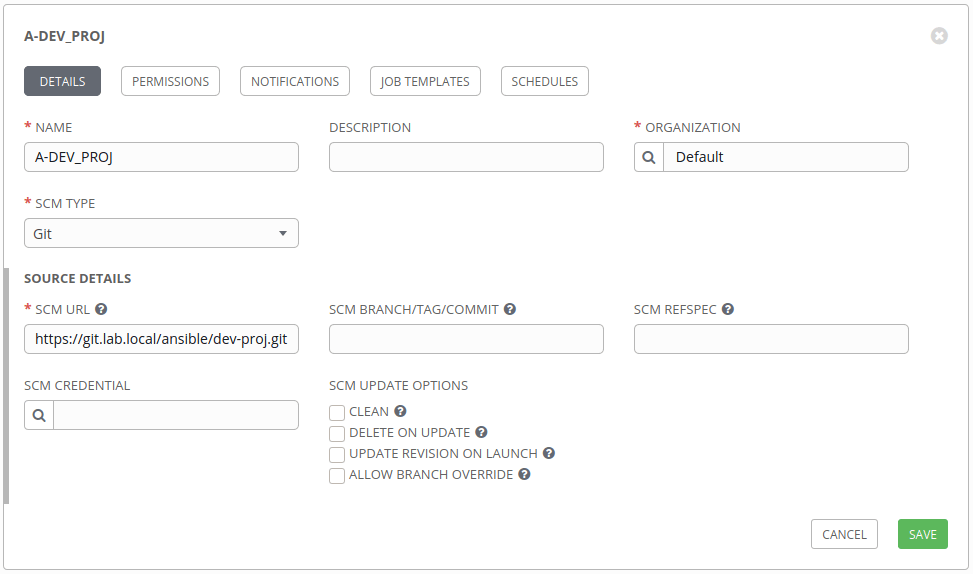Cancel editing the project
This screenshot has height=574, width=973.
pos(844,534)
